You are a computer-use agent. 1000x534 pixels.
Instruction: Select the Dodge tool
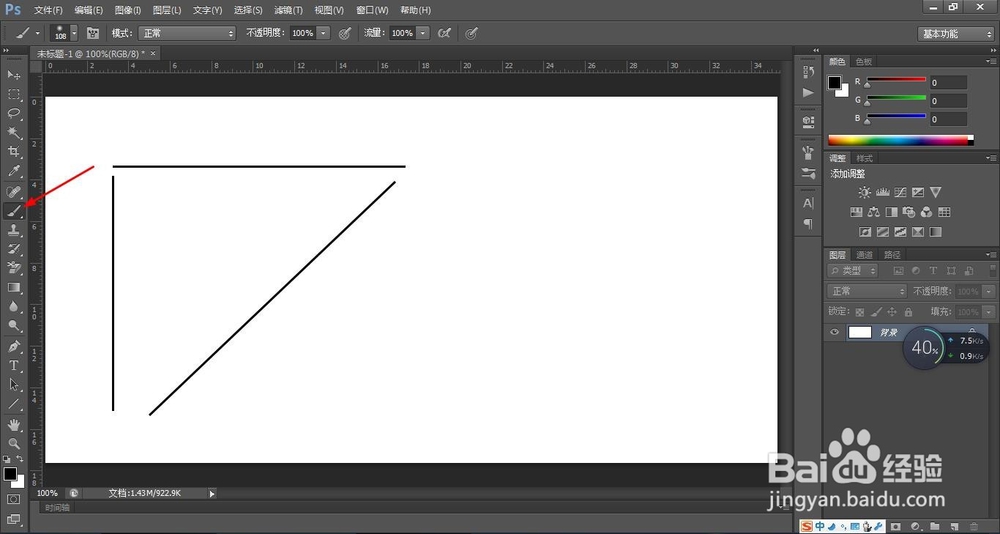coord(13,327)
